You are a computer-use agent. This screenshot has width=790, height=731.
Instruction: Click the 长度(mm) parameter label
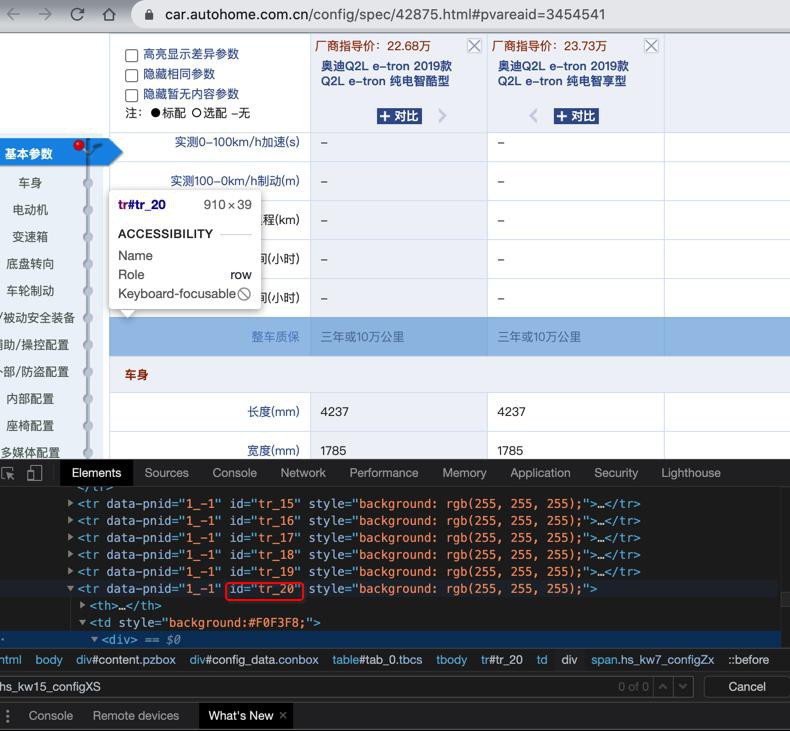[274, 412]
